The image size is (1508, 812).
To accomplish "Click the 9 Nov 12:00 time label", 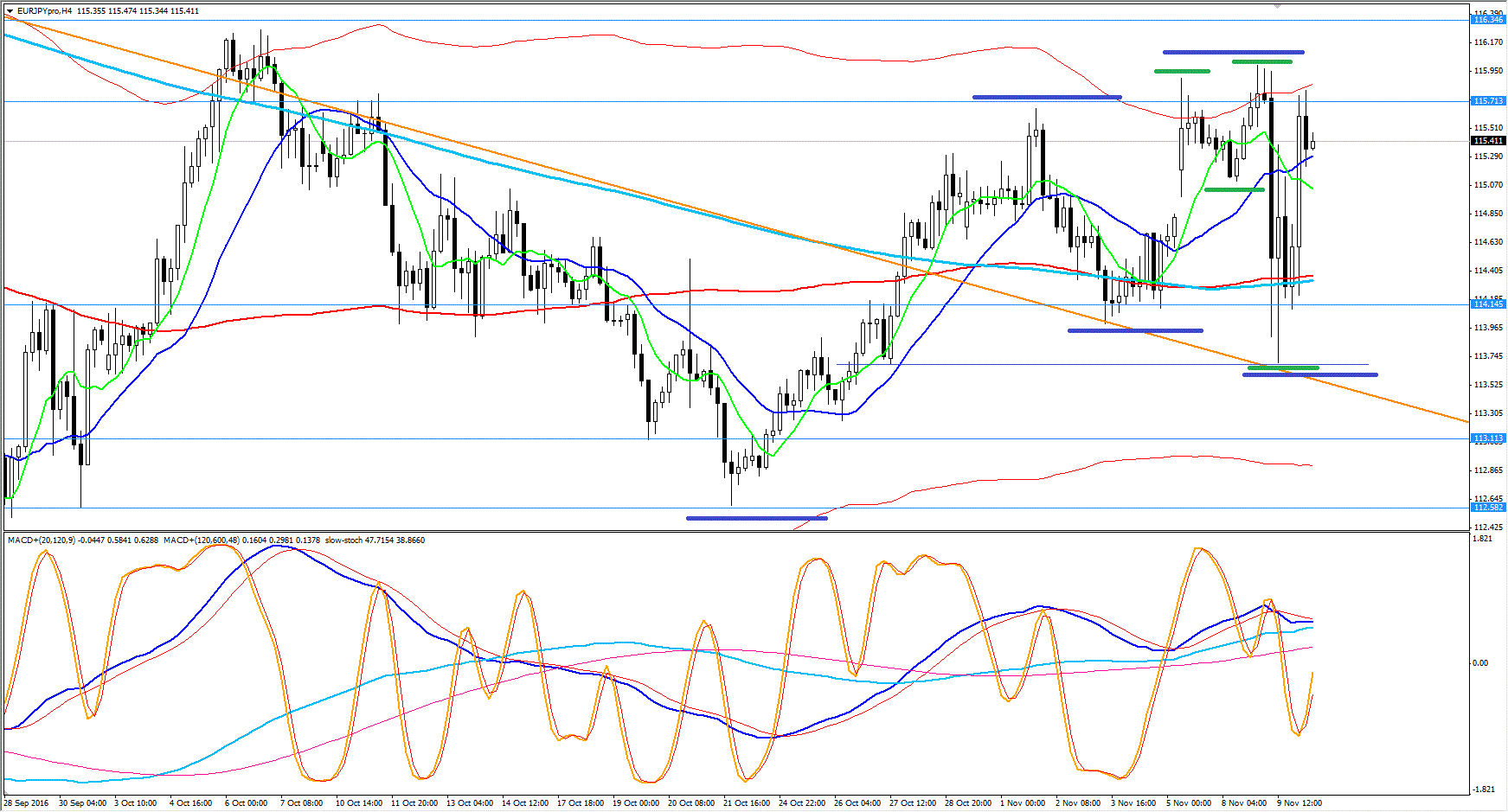I will point(1299,803).
